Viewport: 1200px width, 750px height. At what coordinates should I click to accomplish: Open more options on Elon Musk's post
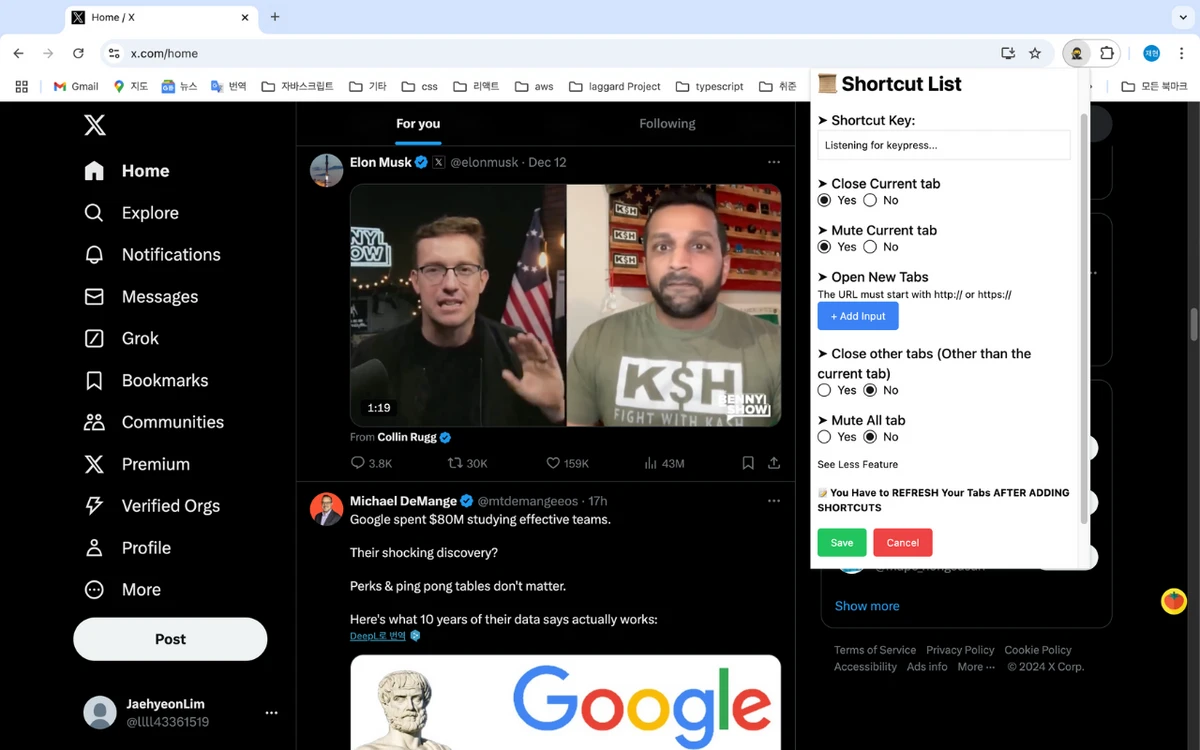point(774,162)
